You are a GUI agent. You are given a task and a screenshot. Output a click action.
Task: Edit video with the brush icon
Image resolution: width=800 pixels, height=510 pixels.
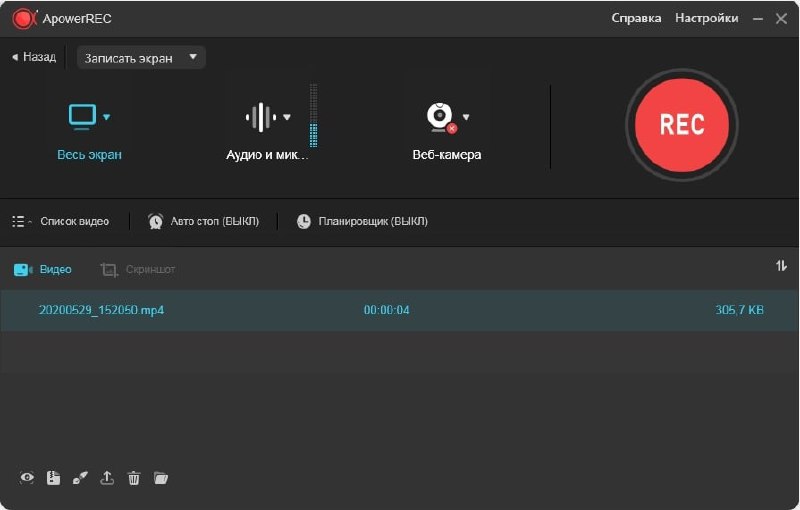pyautogui.click(x=80, y=478)
